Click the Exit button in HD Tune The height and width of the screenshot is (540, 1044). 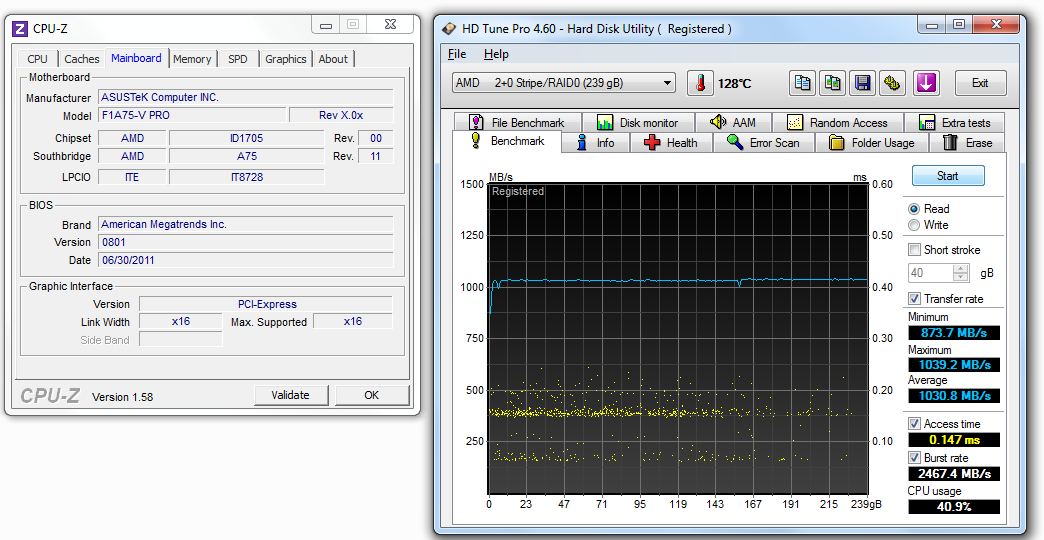pyautogui.click(x=980, y=83)
